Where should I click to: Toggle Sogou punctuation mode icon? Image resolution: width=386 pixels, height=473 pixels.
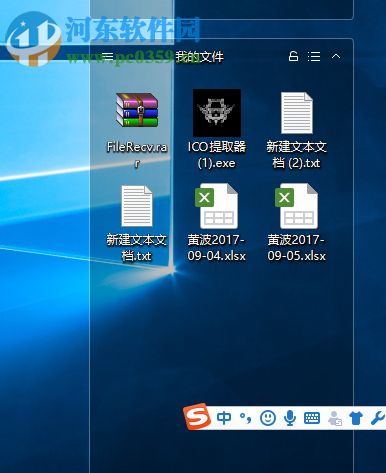[246, 418]
